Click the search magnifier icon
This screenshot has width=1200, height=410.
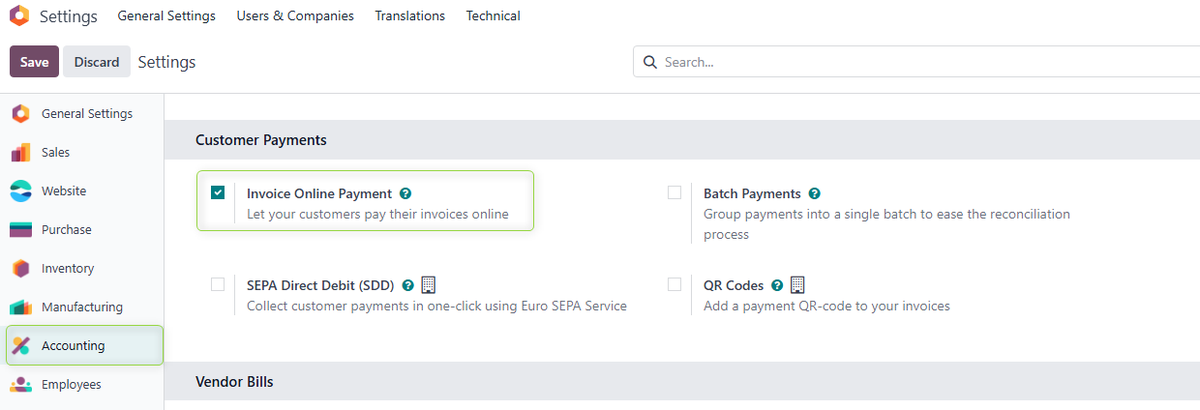coord(650,62)
